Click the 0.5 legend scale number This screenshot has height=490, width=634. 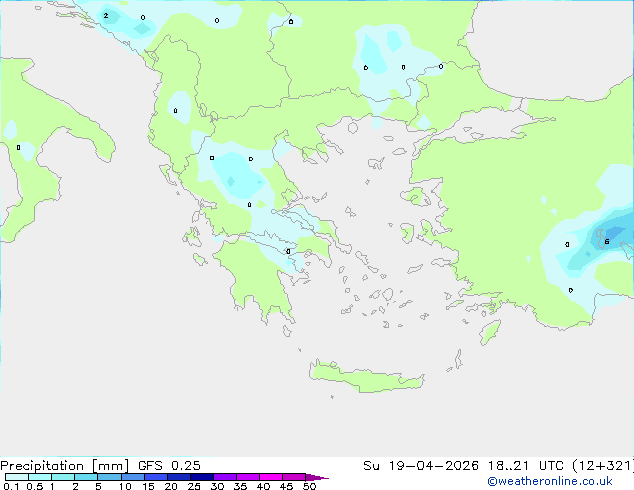coord(35,486)
